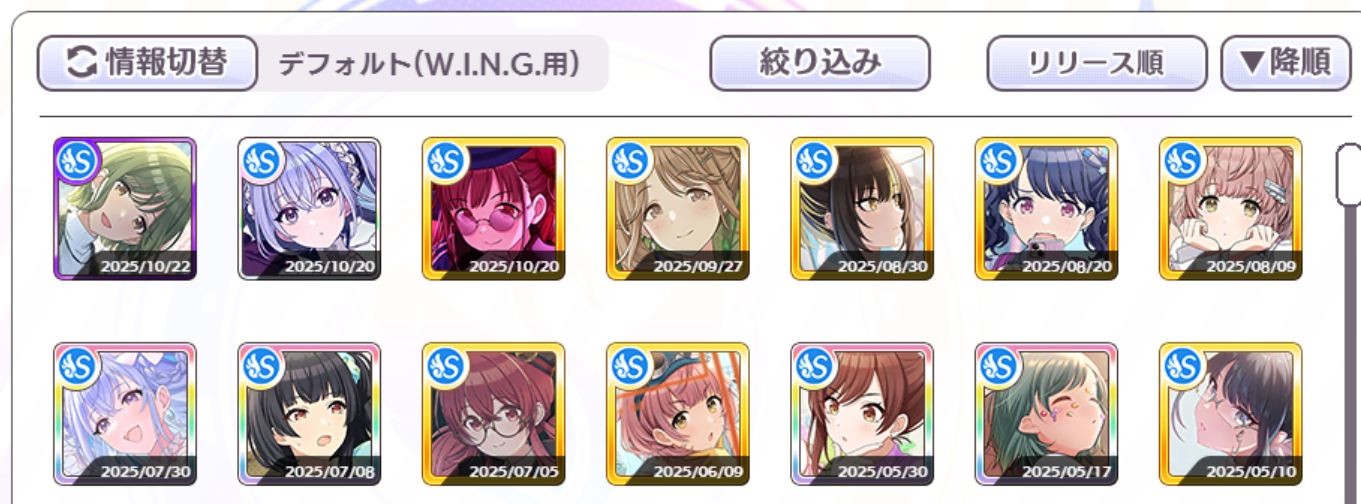Click the S badge on 2025/10/22 card

76,161
